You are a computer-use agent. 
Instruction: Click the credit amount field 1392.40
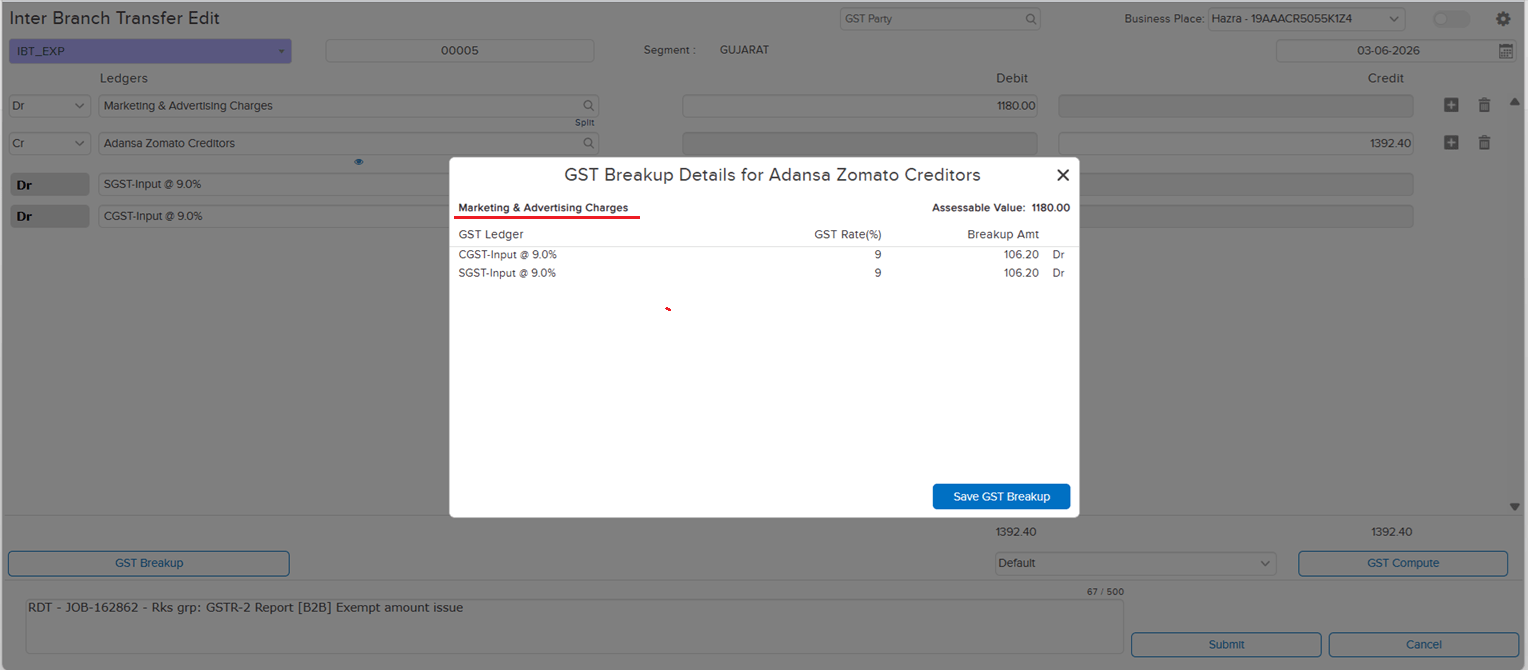(x=1236, y=143)
